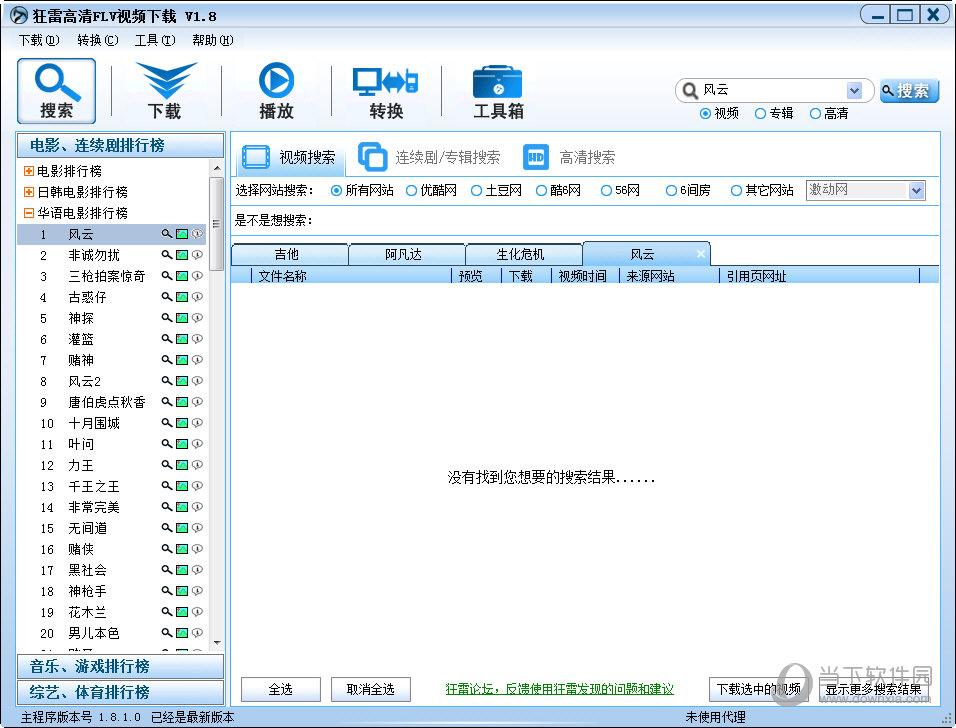Viewport: 956px width, 728px height.
Task: Open the 搜索 search toolbar button
Action: [56, 91]
